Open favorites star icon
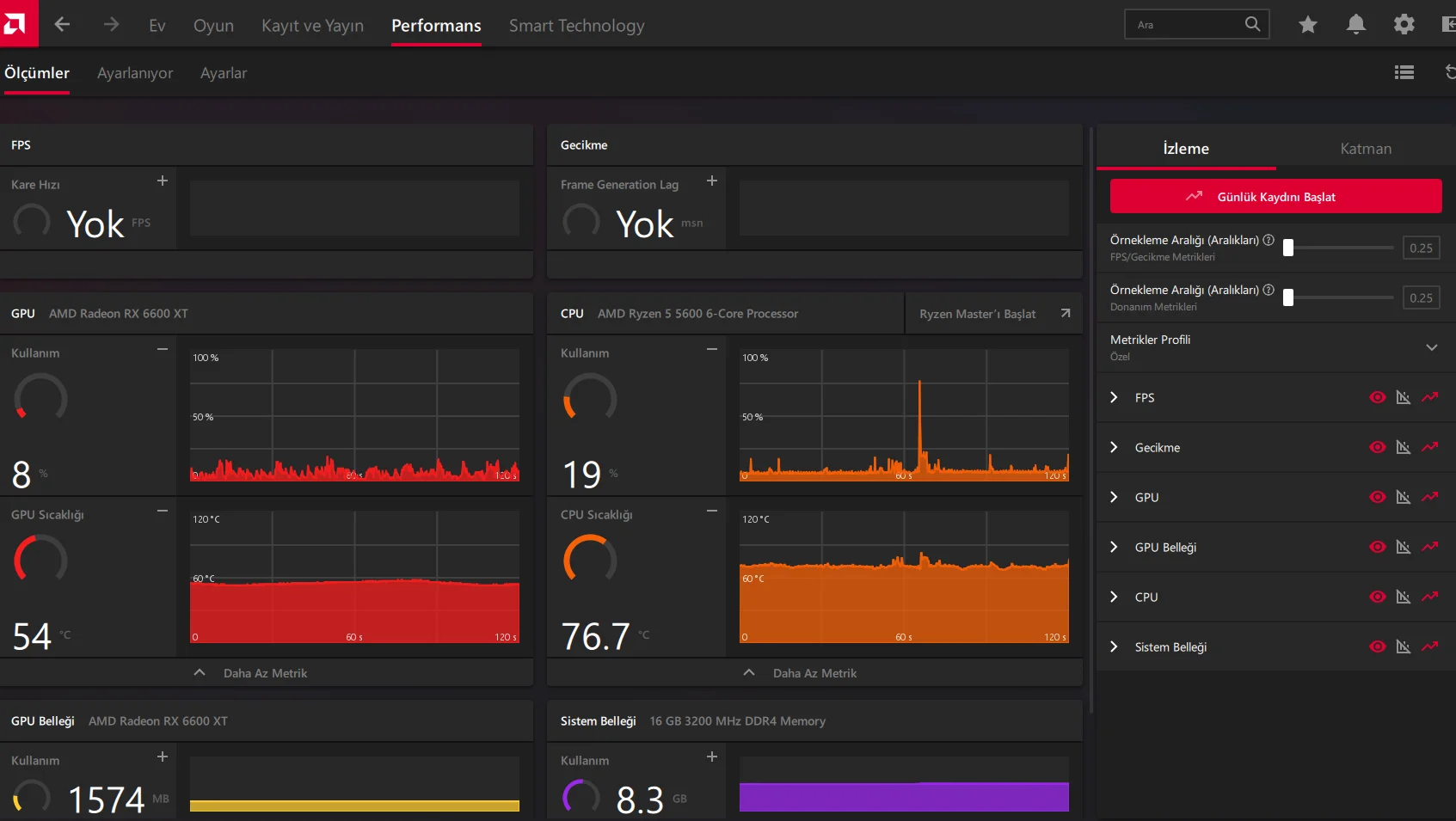Image resolution: width=1456 pixels, height=821 pixels. click(1308, 24)
